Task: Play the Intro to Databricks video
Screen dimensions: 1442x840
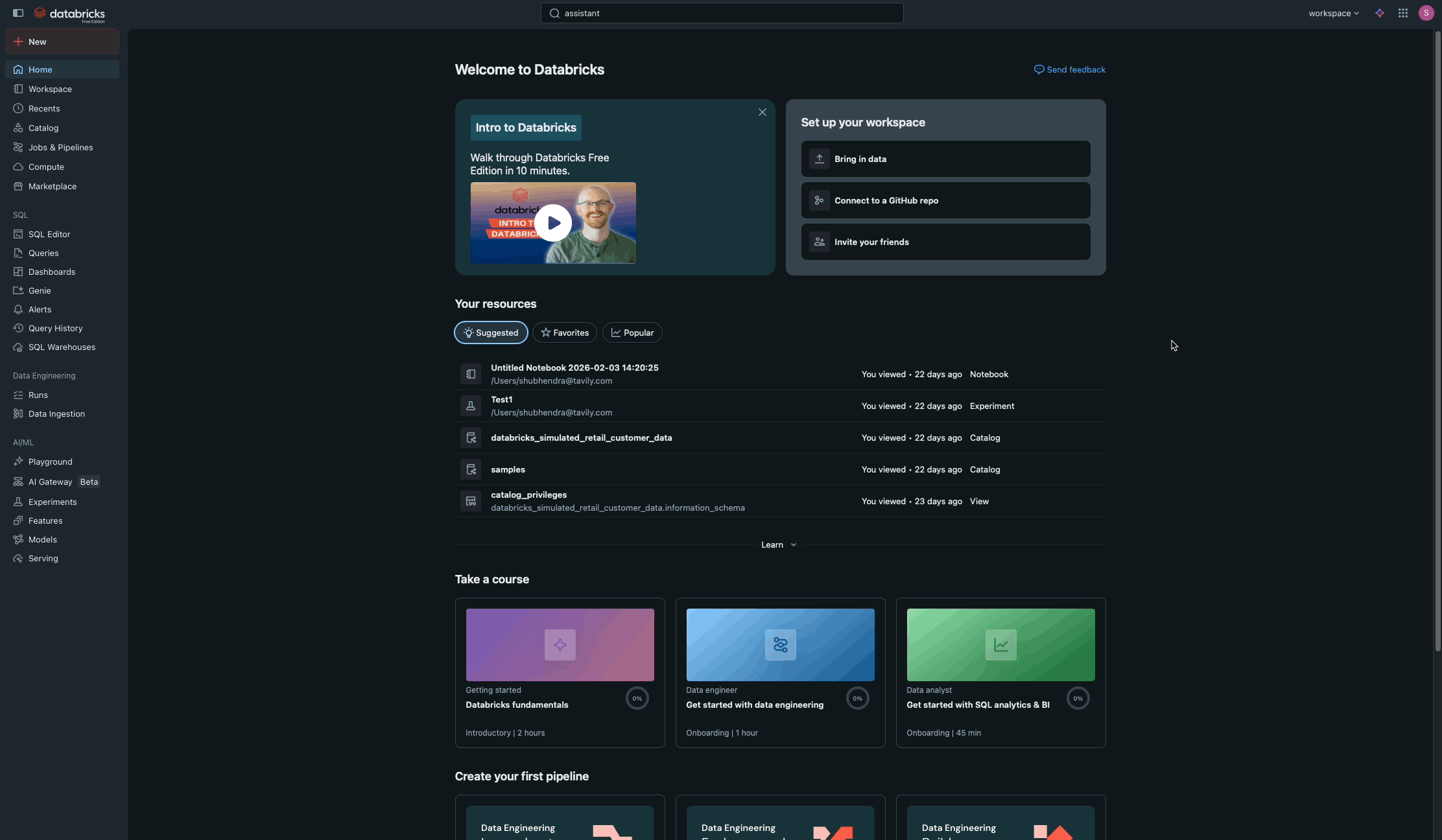Action: [x=553, y=223]
